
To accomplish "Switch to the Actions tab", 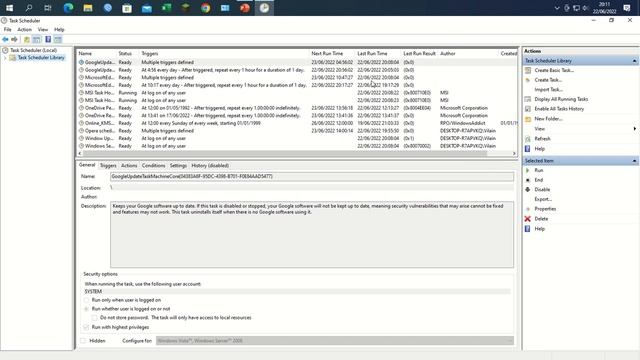I will pyautogui.click(x=129, y=166).
